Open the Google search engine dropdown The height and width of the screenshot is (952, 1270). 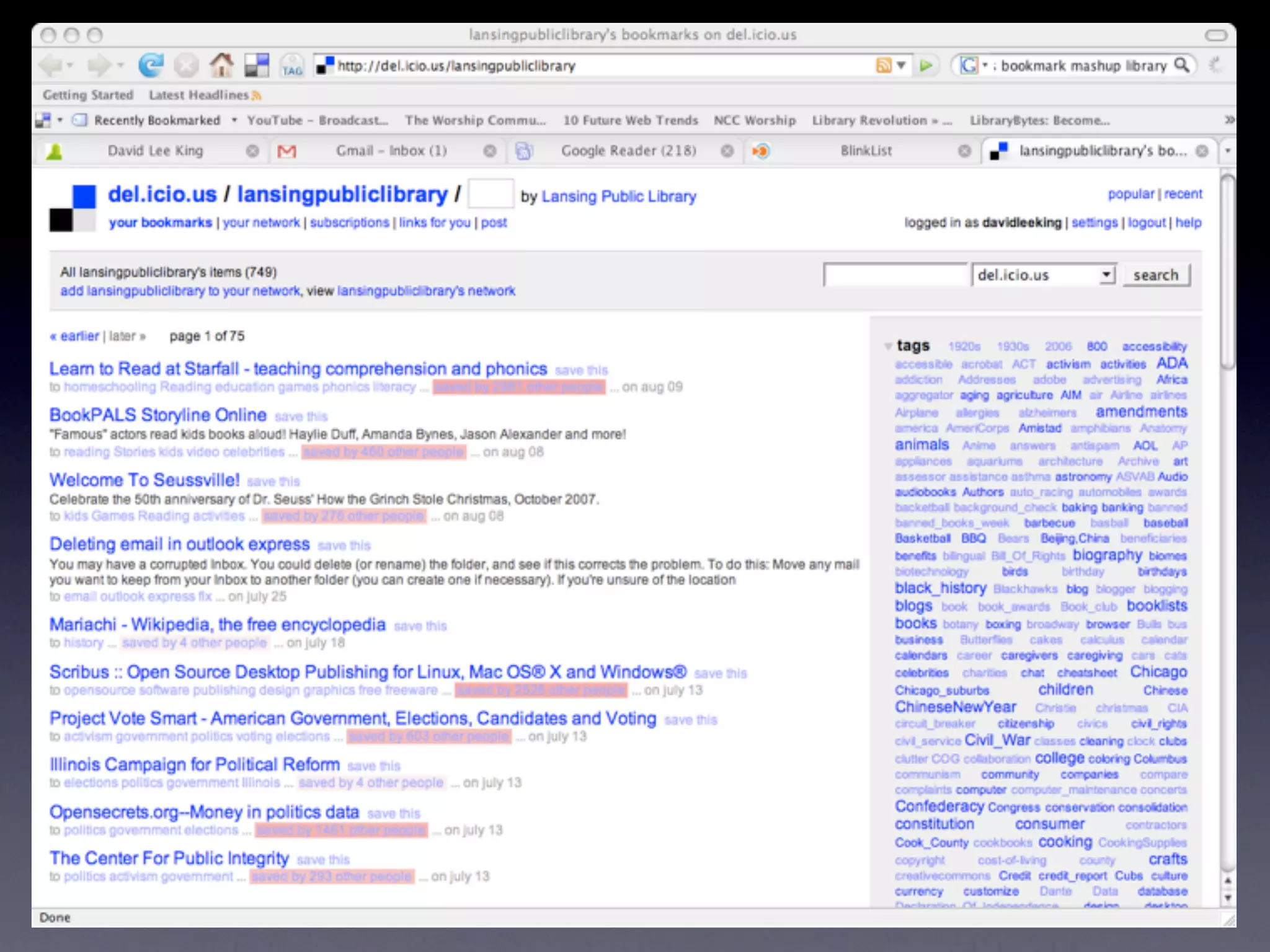972,65
